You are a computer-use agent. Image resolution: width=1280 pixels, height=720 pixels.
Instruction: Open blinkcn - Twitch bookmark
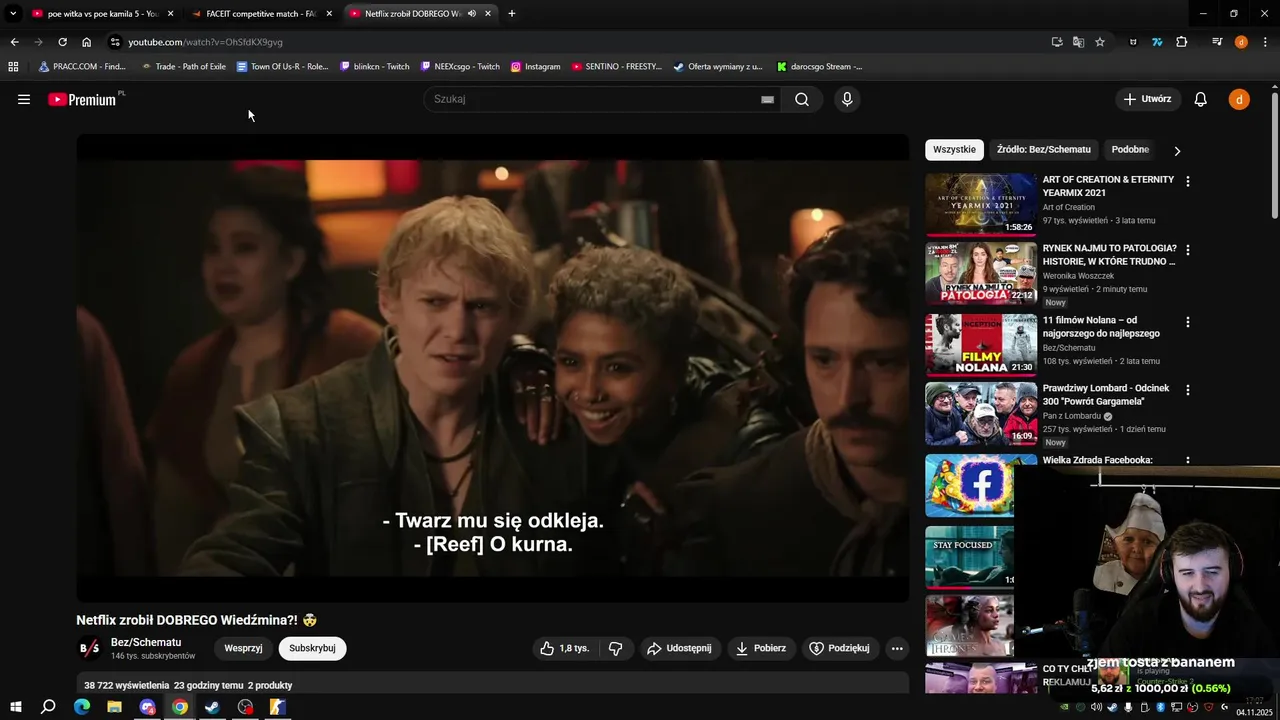pyautogui.click(x=375, y=67)
